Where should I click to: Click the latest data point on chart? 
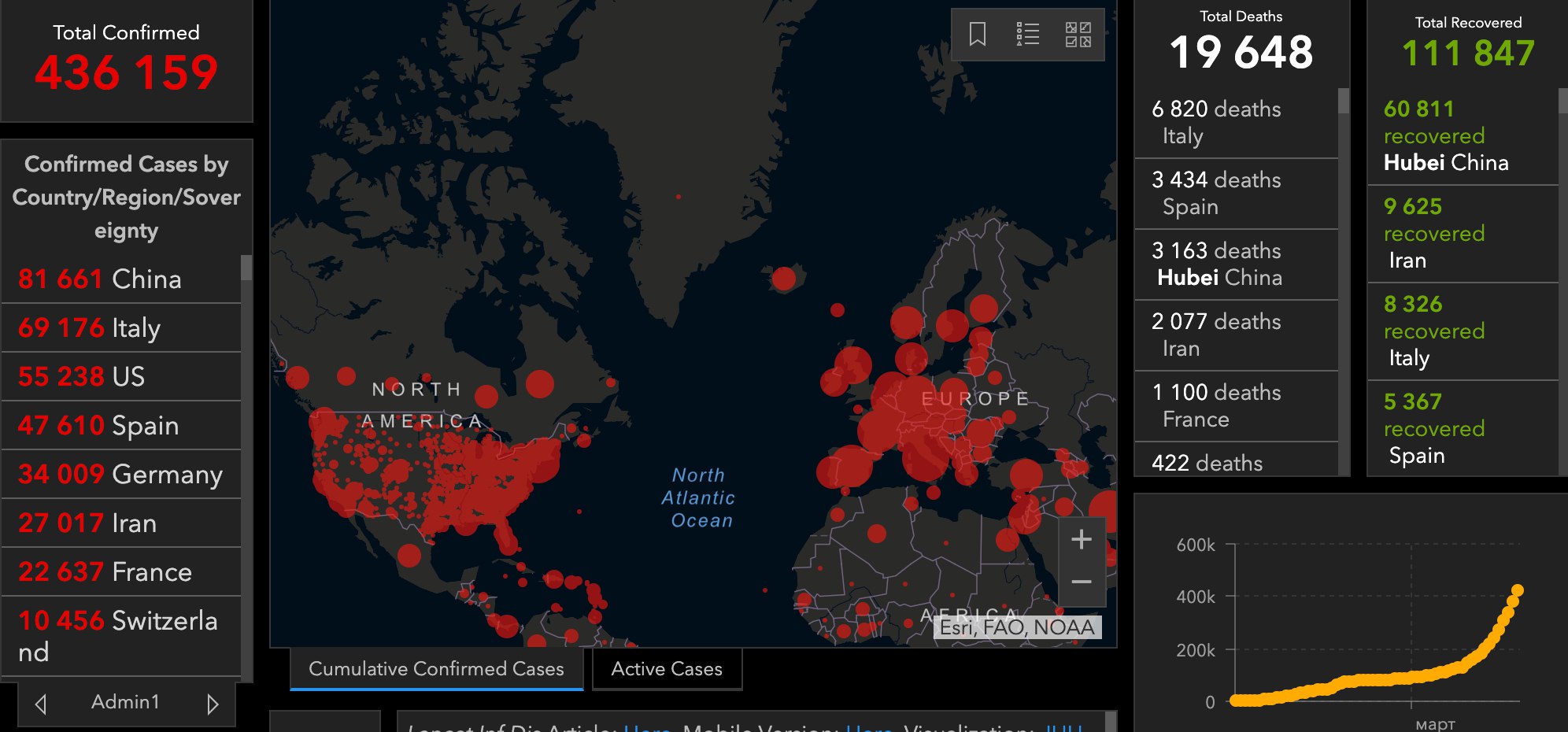pos(1518,590)
